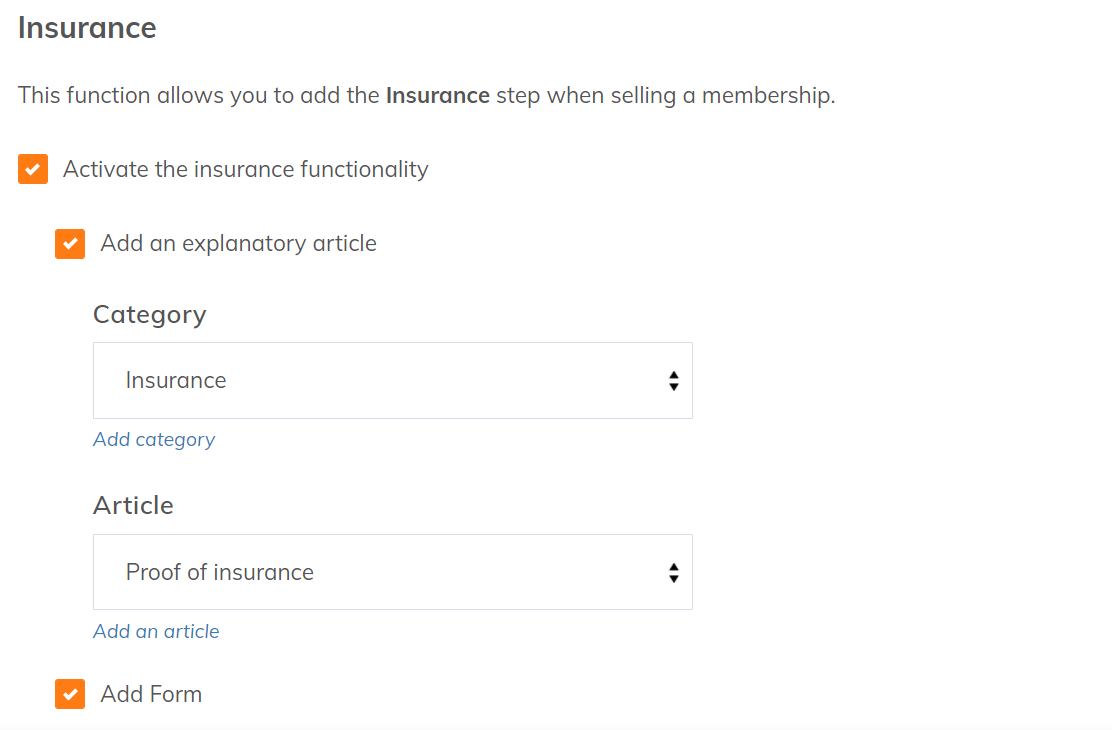Click the Article field label
Image resolution: width=1112 pixels, height=730 pixels.
(133, 506)
